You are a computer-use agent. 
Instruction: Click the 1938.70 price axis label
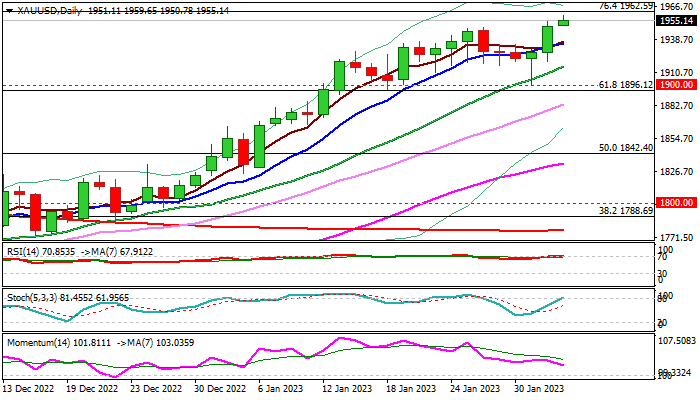pos(677,40)
